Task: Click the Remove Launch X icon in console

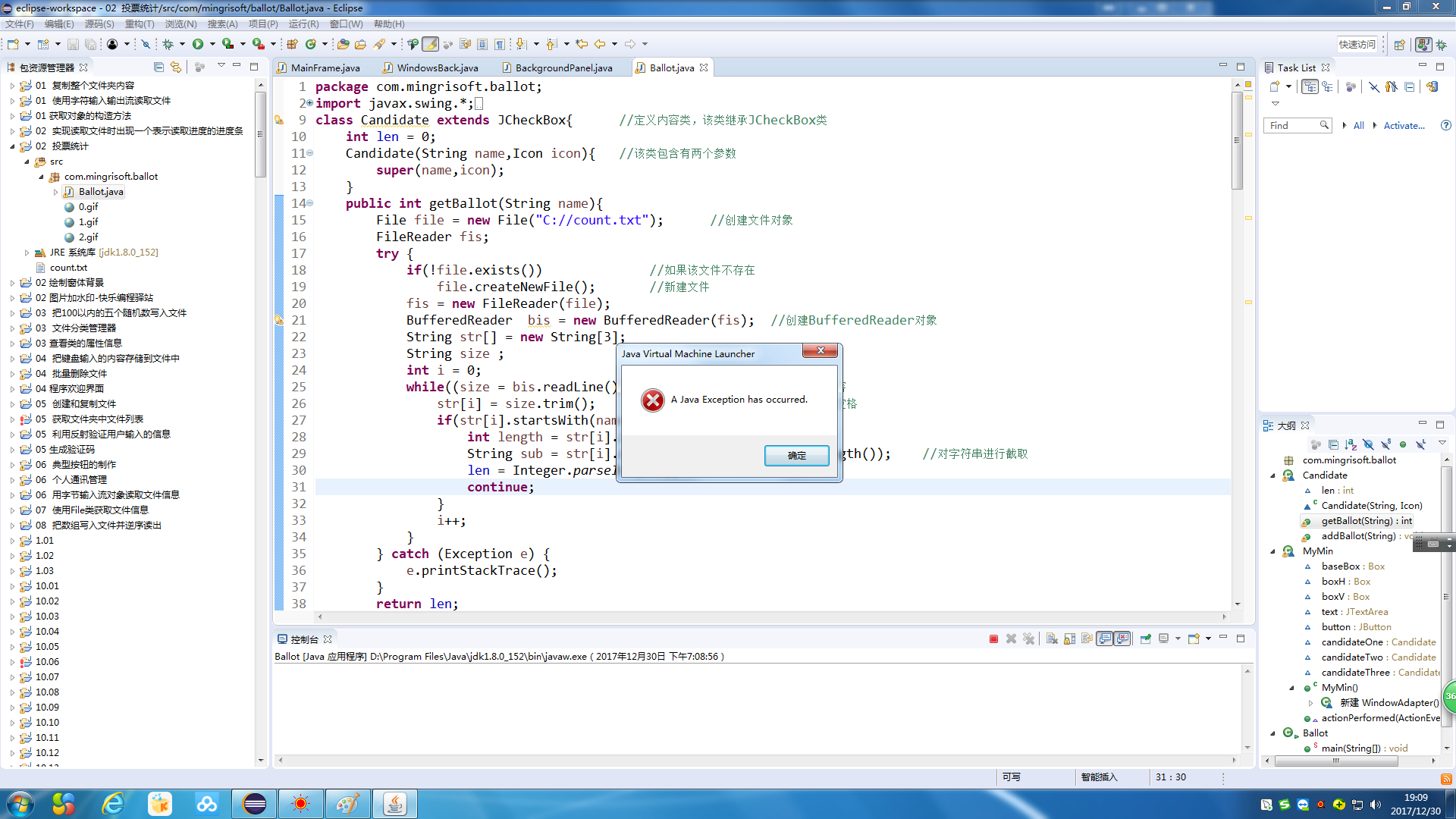Action: click(1011, 639)
